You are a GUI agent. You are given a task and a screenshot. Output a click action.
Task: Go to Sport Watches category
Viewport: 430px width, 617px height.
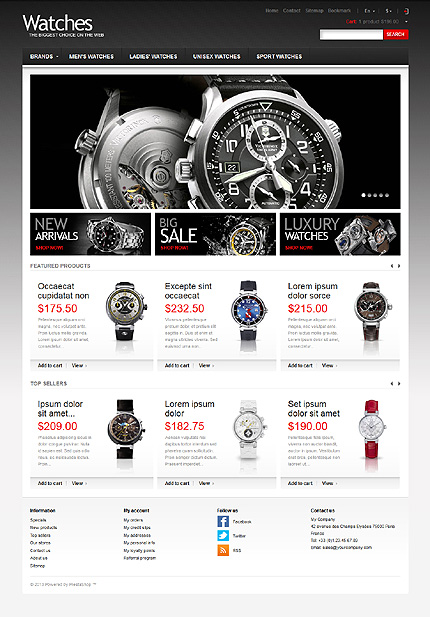279,57
